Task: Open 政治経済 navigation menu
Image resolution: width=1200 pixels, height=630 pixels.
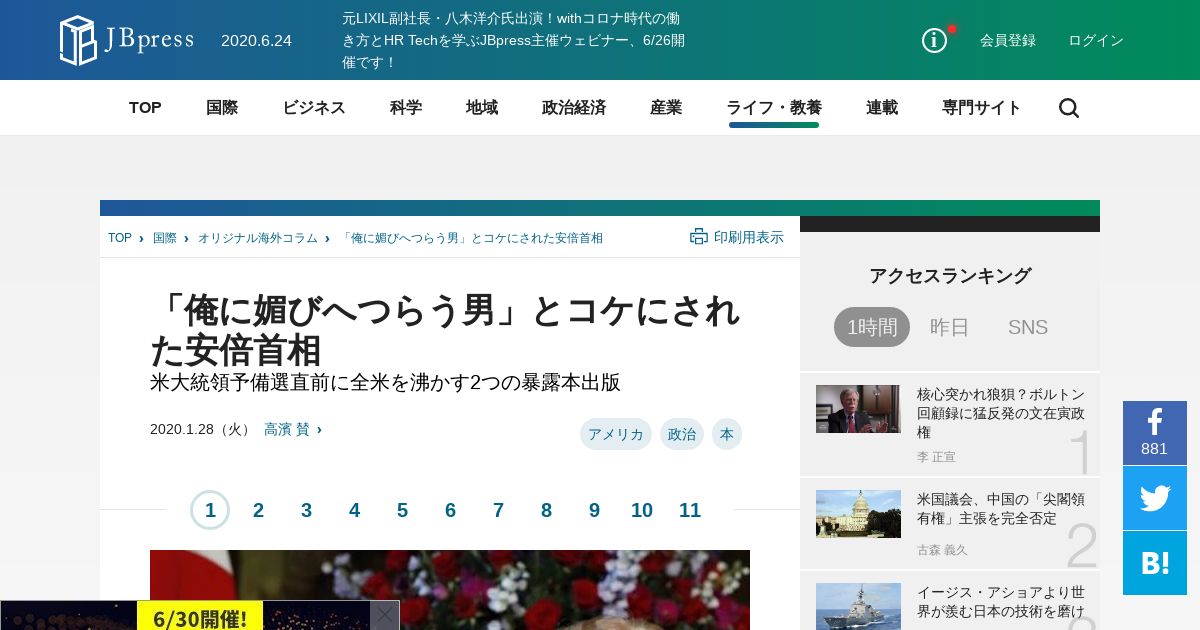Action: click(x=574, y=108)
